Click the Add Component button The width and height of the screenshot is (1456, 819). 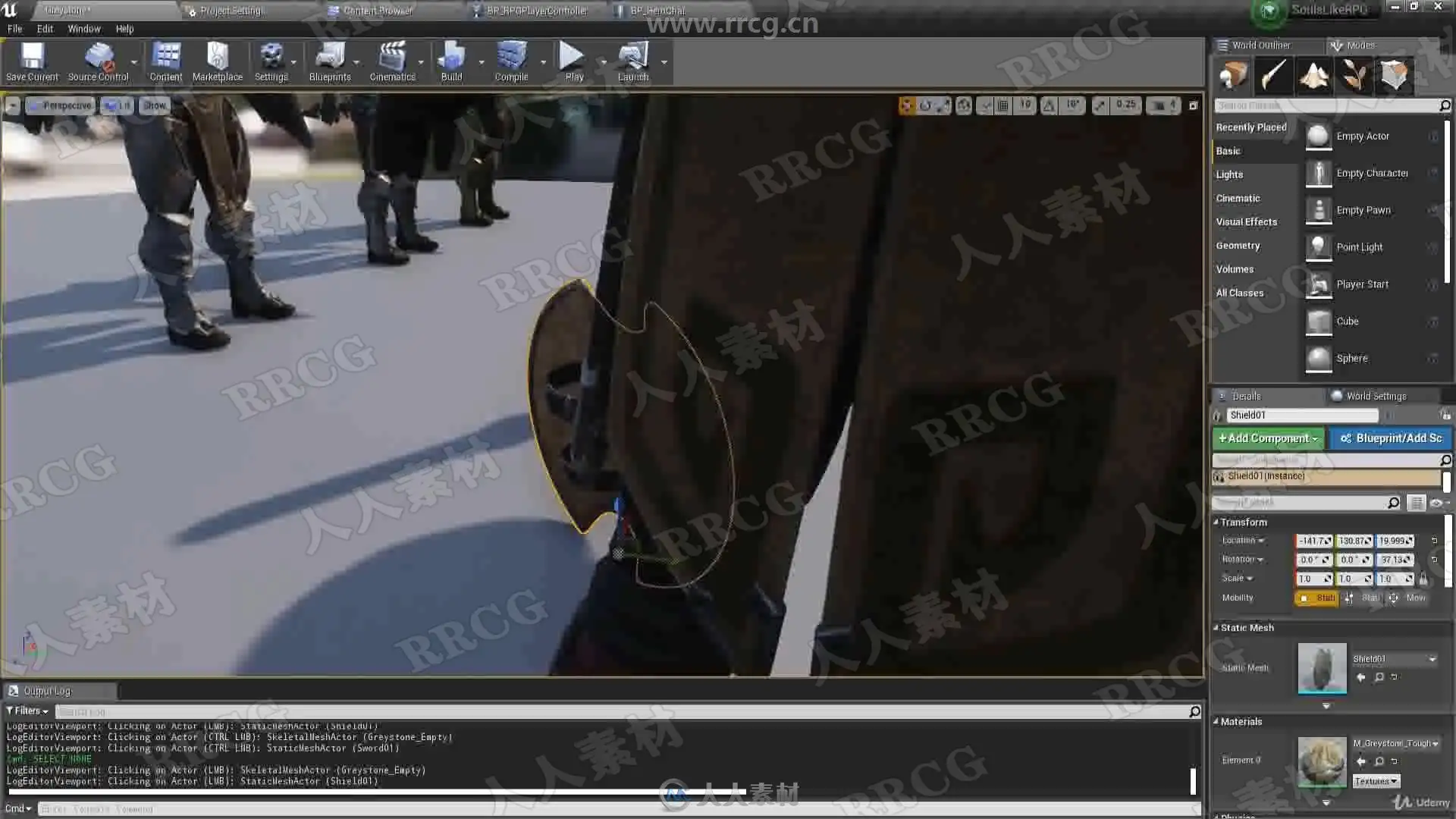coord(1268,438)
